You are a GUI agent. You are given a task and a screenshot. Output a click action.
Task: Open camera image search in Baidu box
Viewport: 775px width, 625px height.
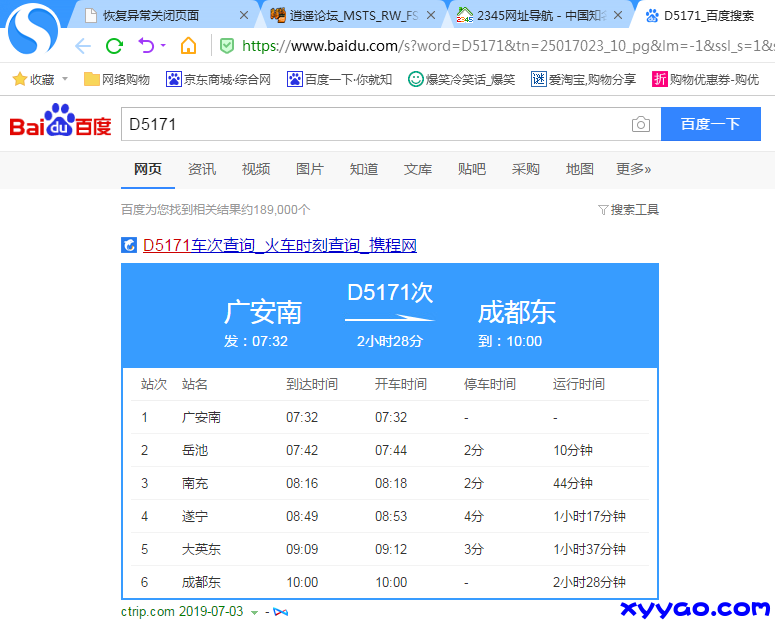coord(640,124)
